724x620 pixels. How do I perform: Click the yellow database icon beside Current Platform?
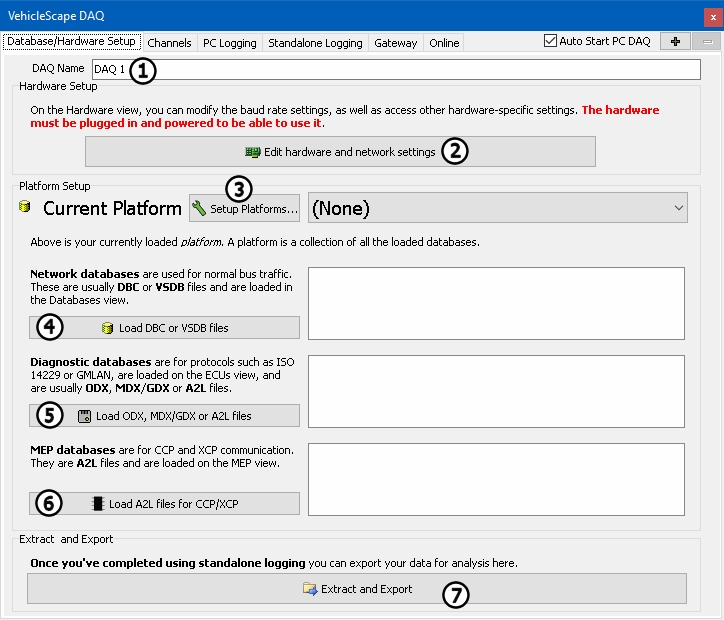25,208
